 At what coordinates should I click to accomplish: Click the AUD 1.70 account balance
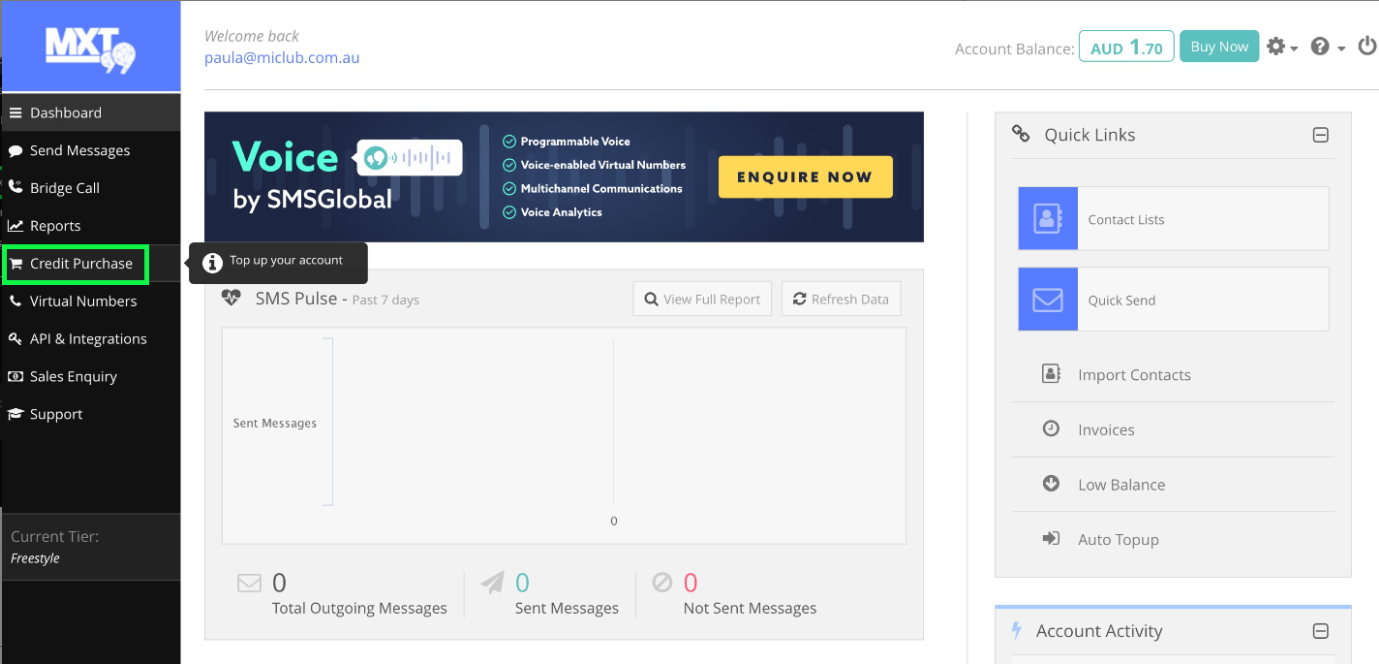tap(1126, 47)
